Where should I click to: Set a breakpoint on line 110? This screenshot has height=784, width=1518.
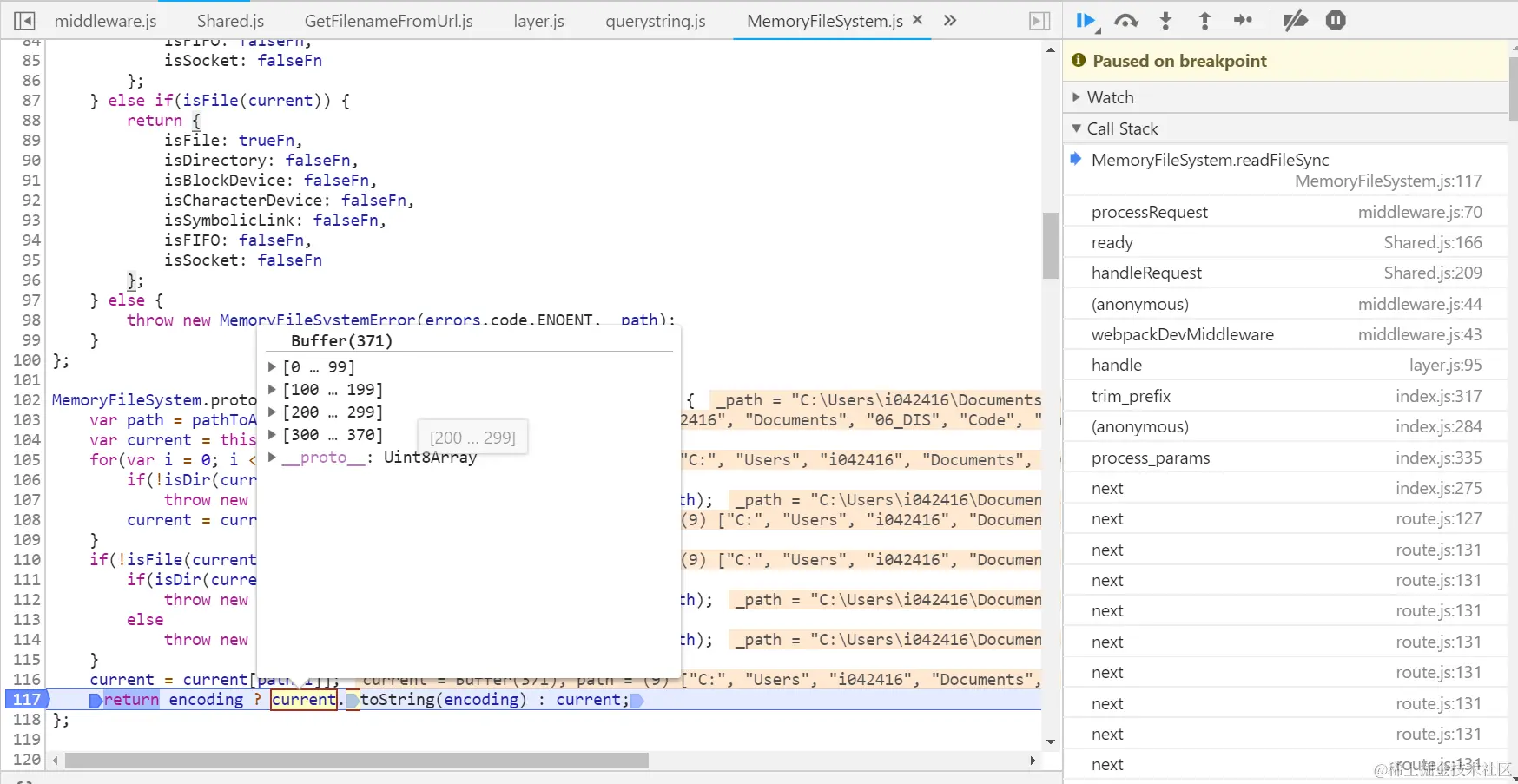coord(26,560)
